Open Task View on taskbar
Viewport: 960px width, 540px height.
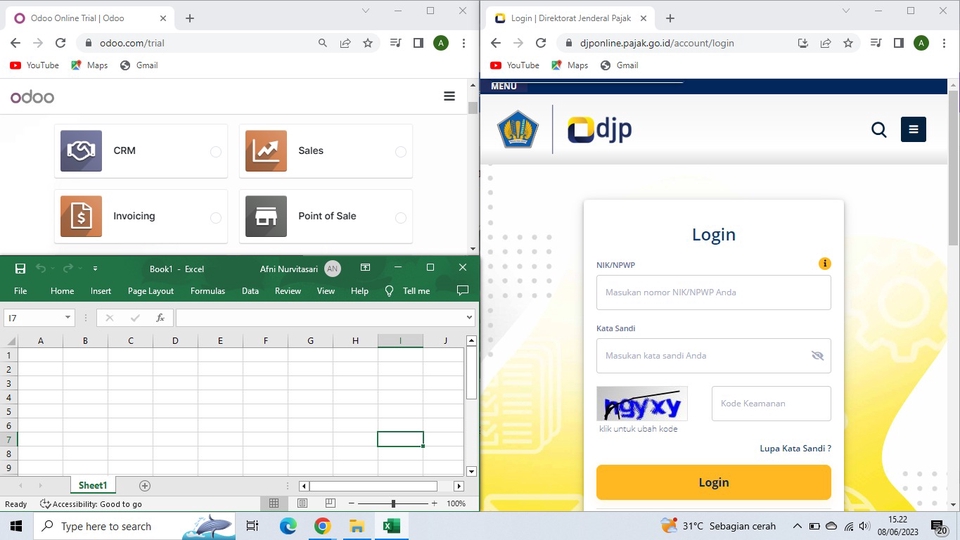[x=252, y=526]
